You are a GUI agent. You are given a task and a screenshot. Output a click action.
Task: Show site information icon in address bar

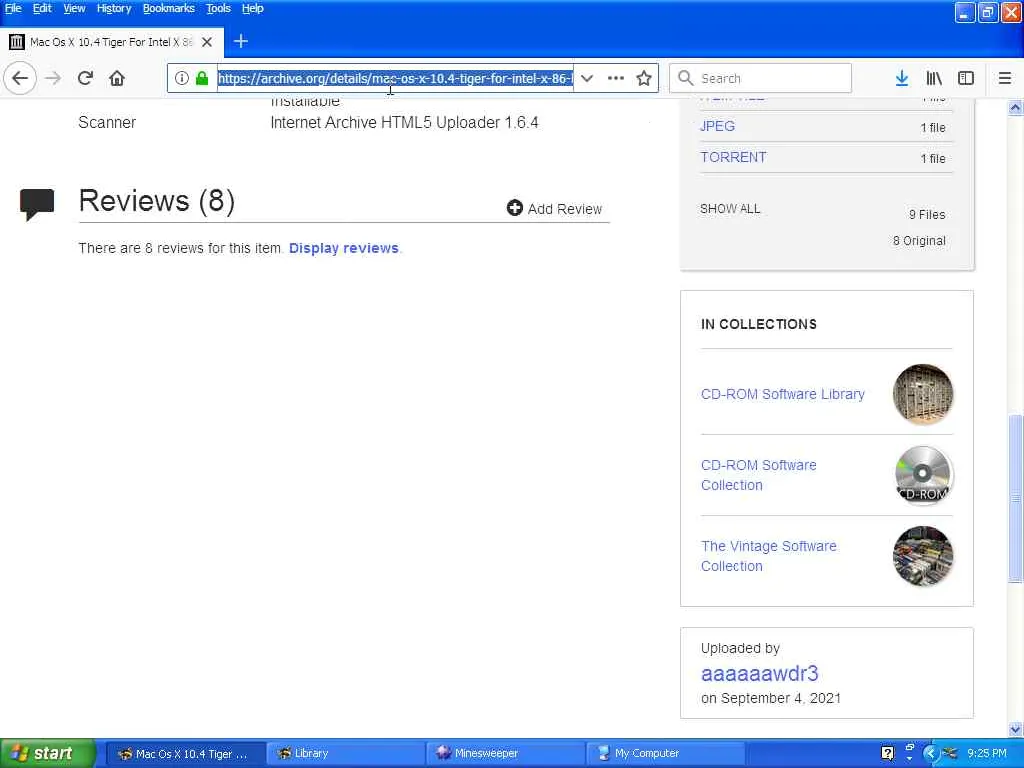pyautogui.click(x=182, y=78)
